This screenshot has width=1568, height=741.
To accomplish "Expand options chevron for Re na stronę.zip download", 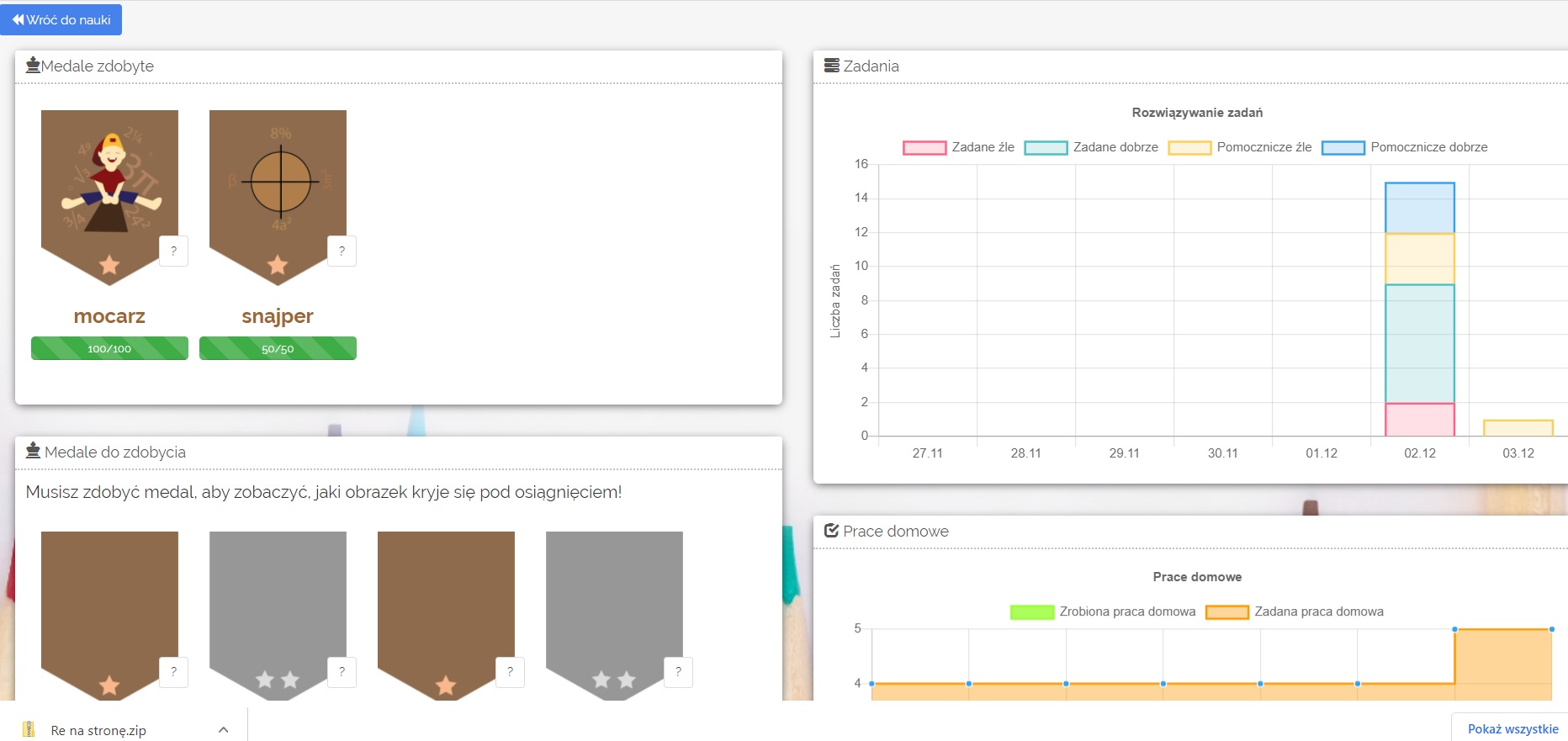I will point(223,729).
